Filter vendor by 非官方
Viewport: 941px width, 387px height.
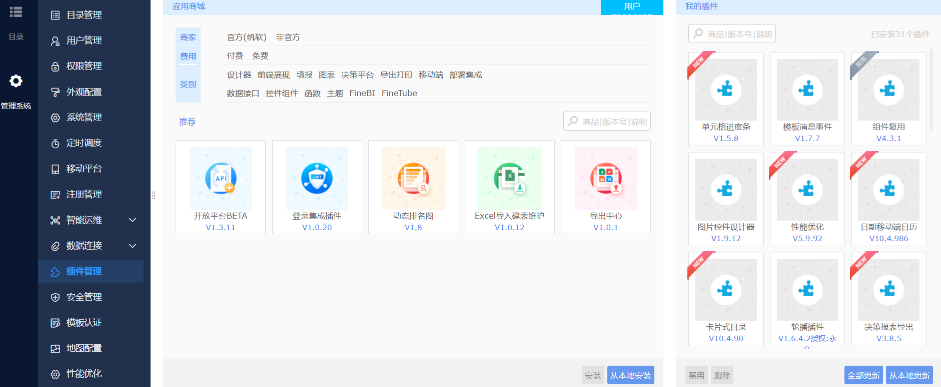[x=288, y=37]
